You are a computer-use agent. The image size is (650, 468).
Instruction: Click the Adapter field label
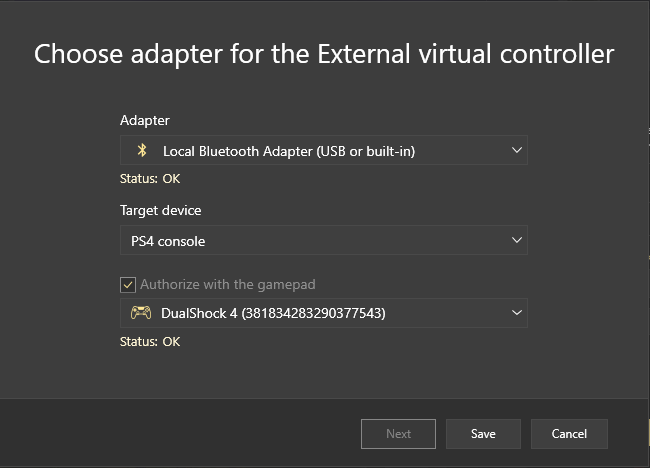145,121
